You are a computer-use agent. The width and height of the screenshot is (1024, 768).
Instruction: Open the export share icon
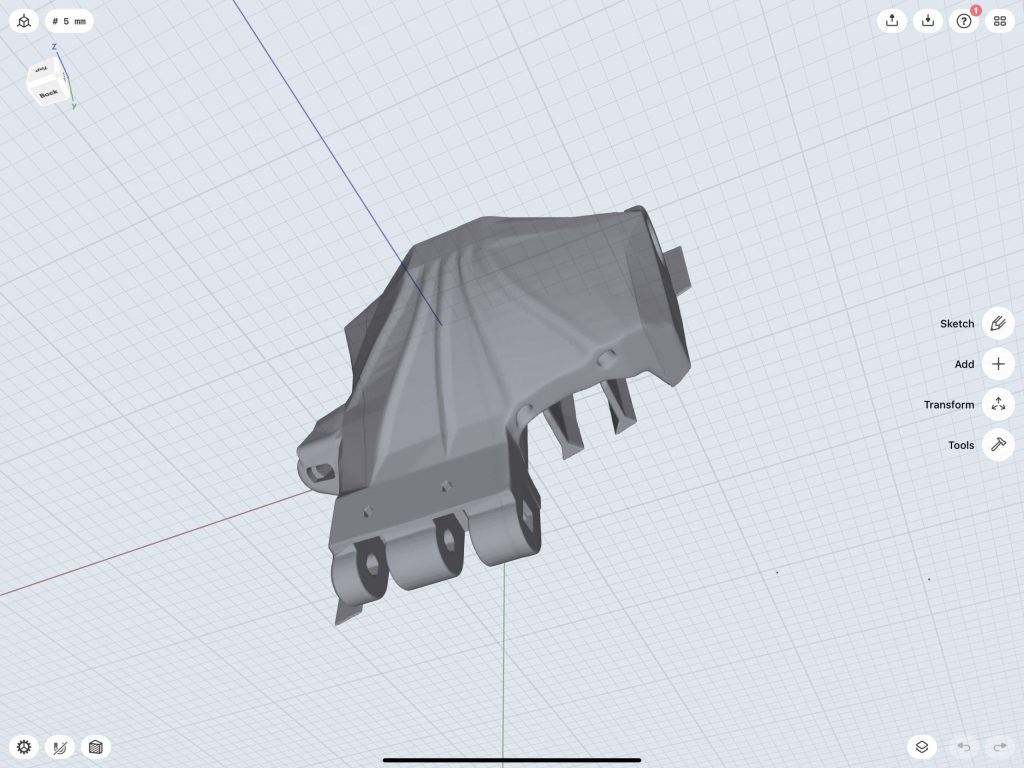click(892, 21)
